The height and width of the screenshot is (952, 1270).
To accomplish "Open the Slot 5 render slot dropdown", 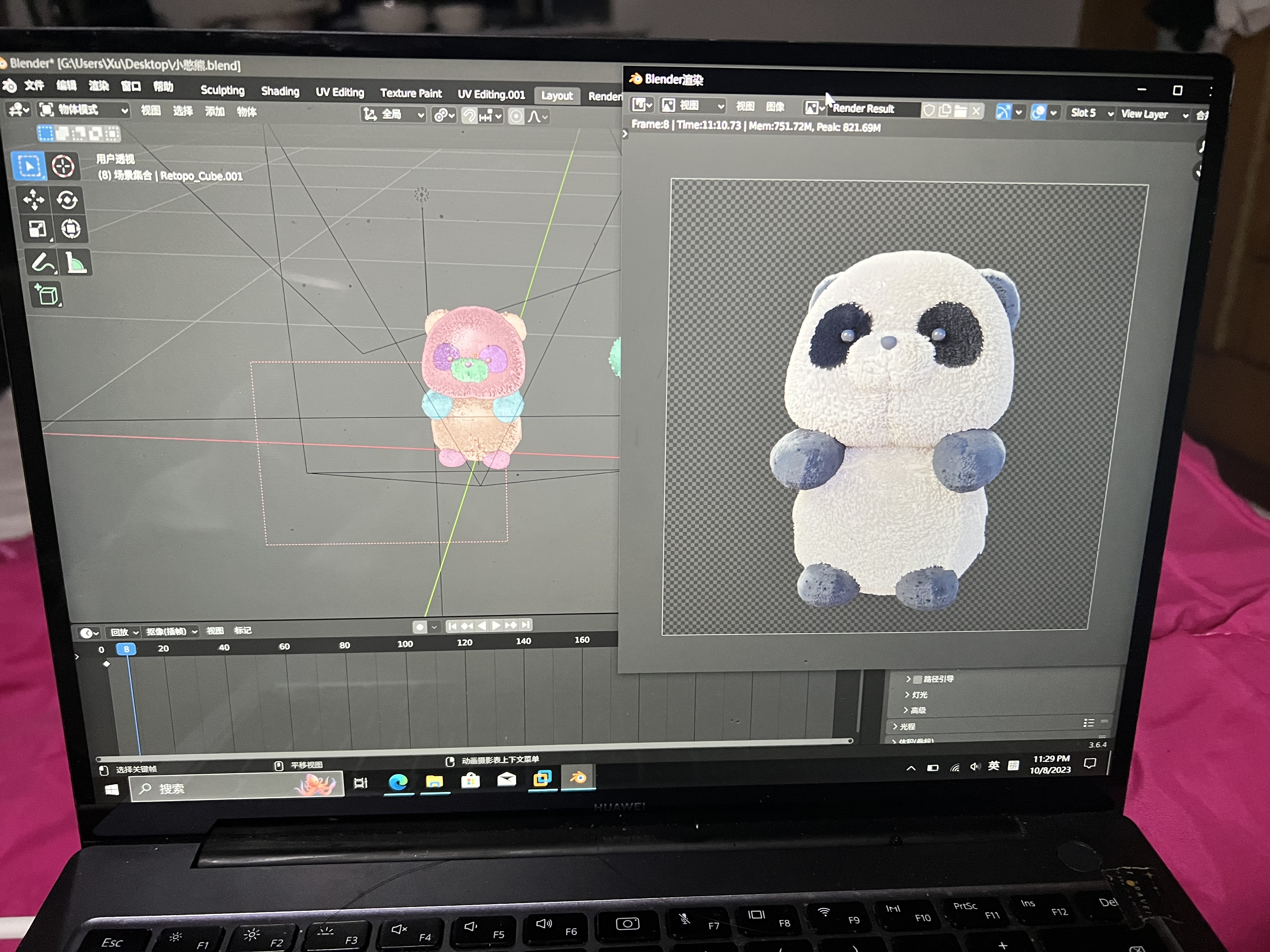I will click(1090, 113).
